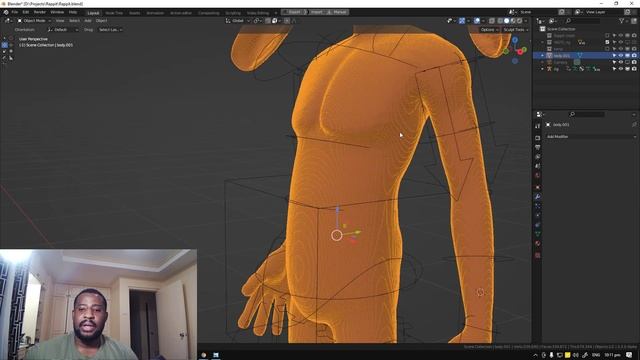Open the Modifiers wrench properties tab

coord(538,197)
